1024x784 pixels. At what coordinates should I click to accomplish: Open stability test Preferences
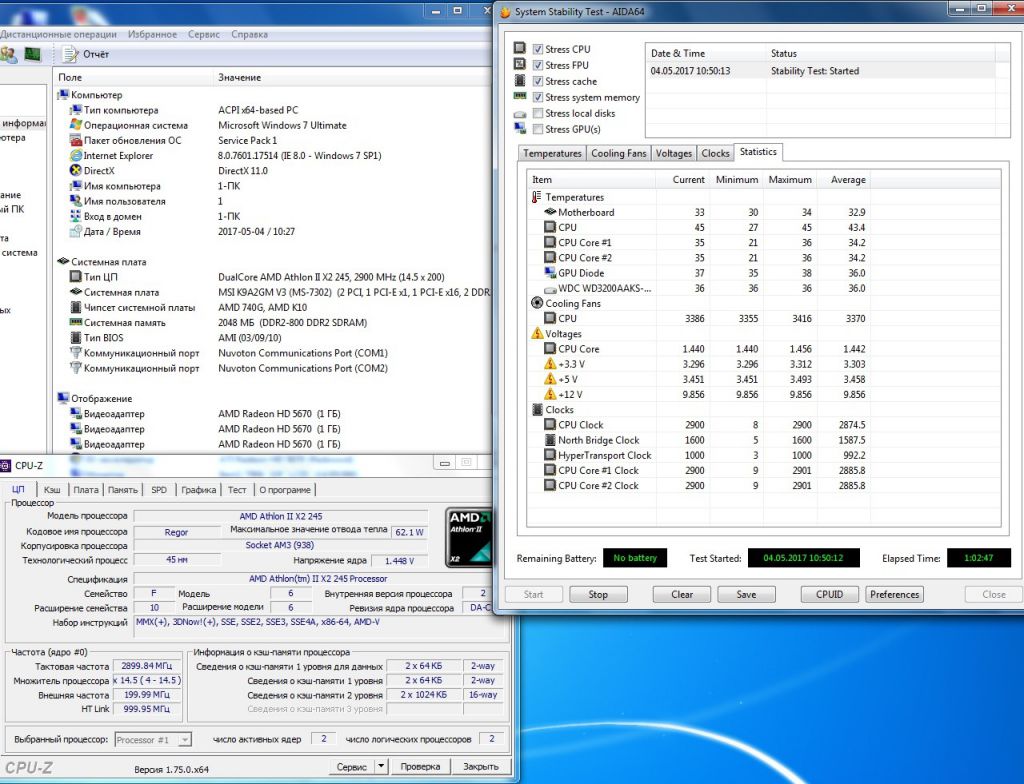[894, 595]
